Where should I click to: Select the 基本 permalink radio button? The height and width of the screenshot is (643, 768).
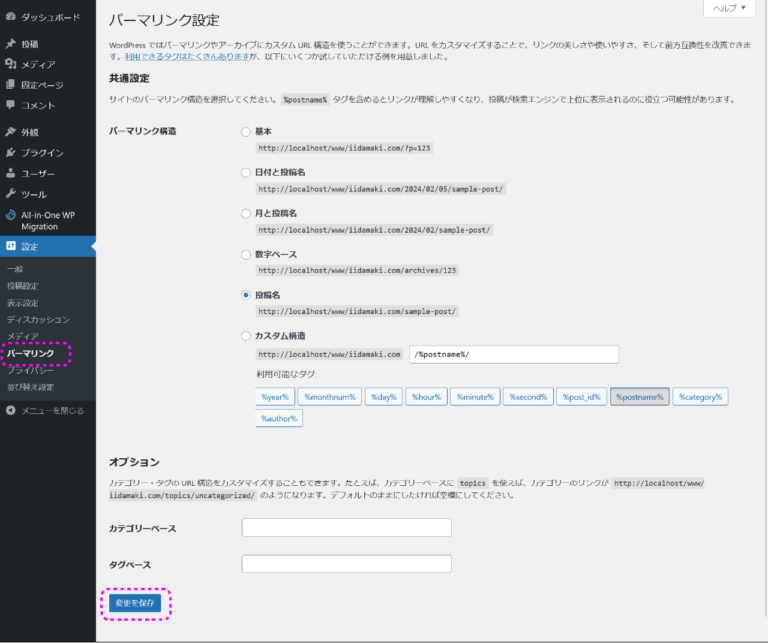[246, 132]
